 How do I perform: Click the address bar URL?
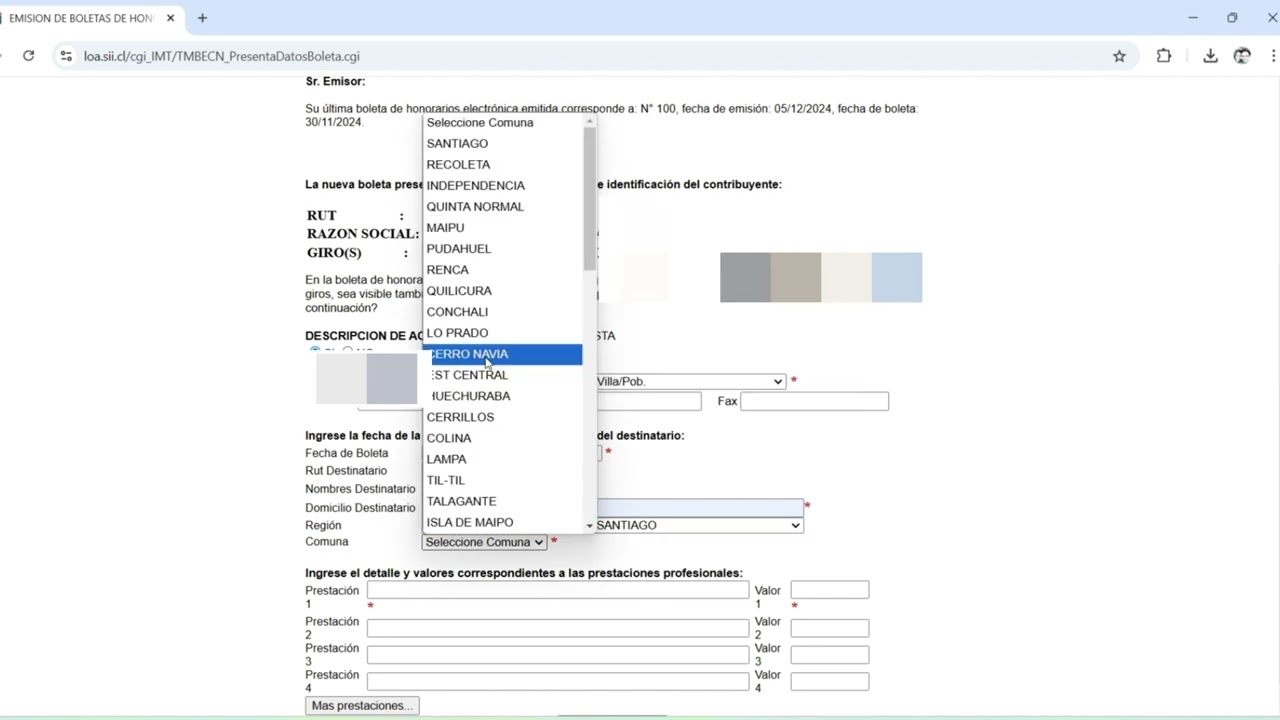click(x=222, y=56)
